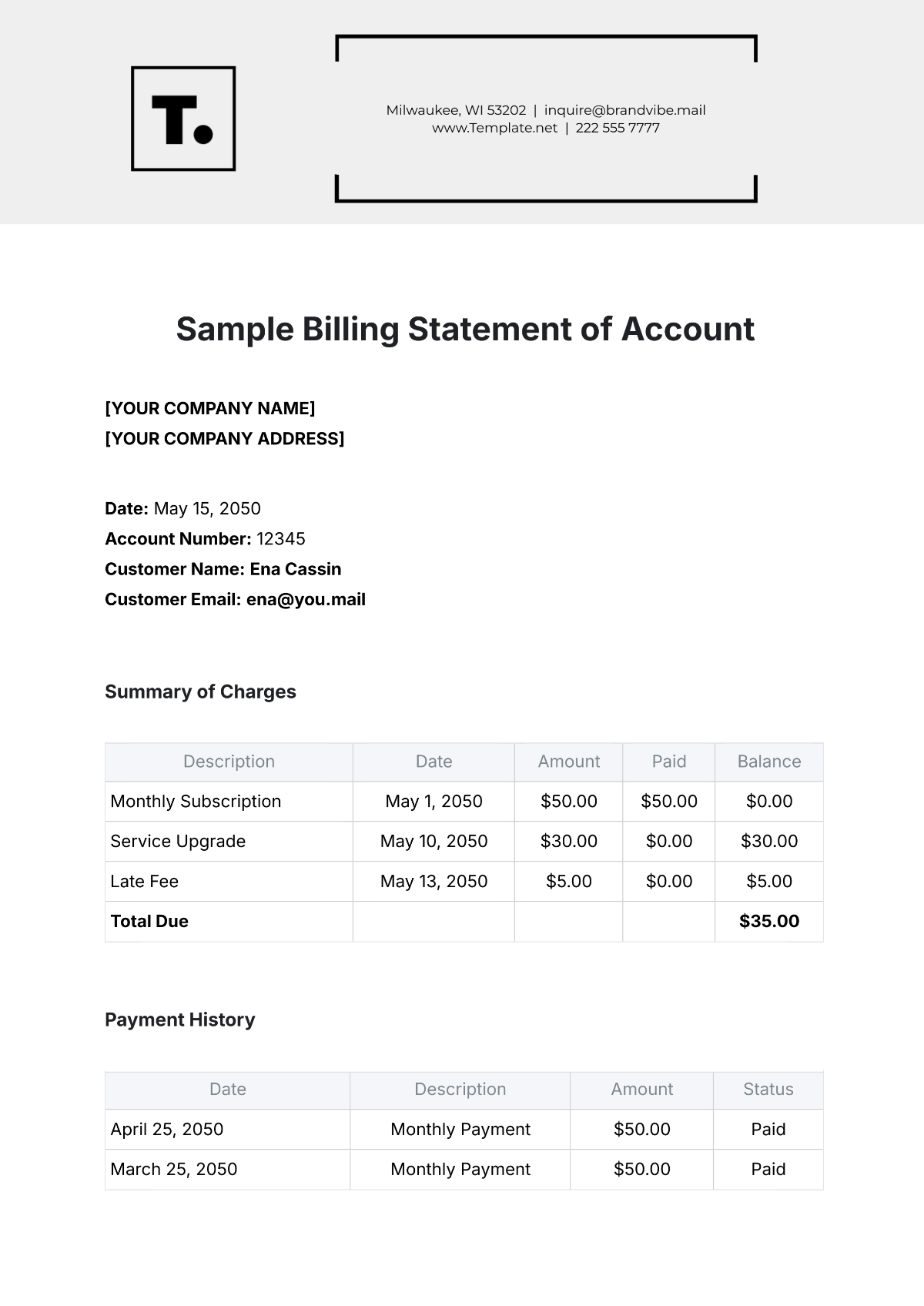Screen dimensions: 924x1306
Task: Click the Status column header
Action: [x=768, y=1090]
